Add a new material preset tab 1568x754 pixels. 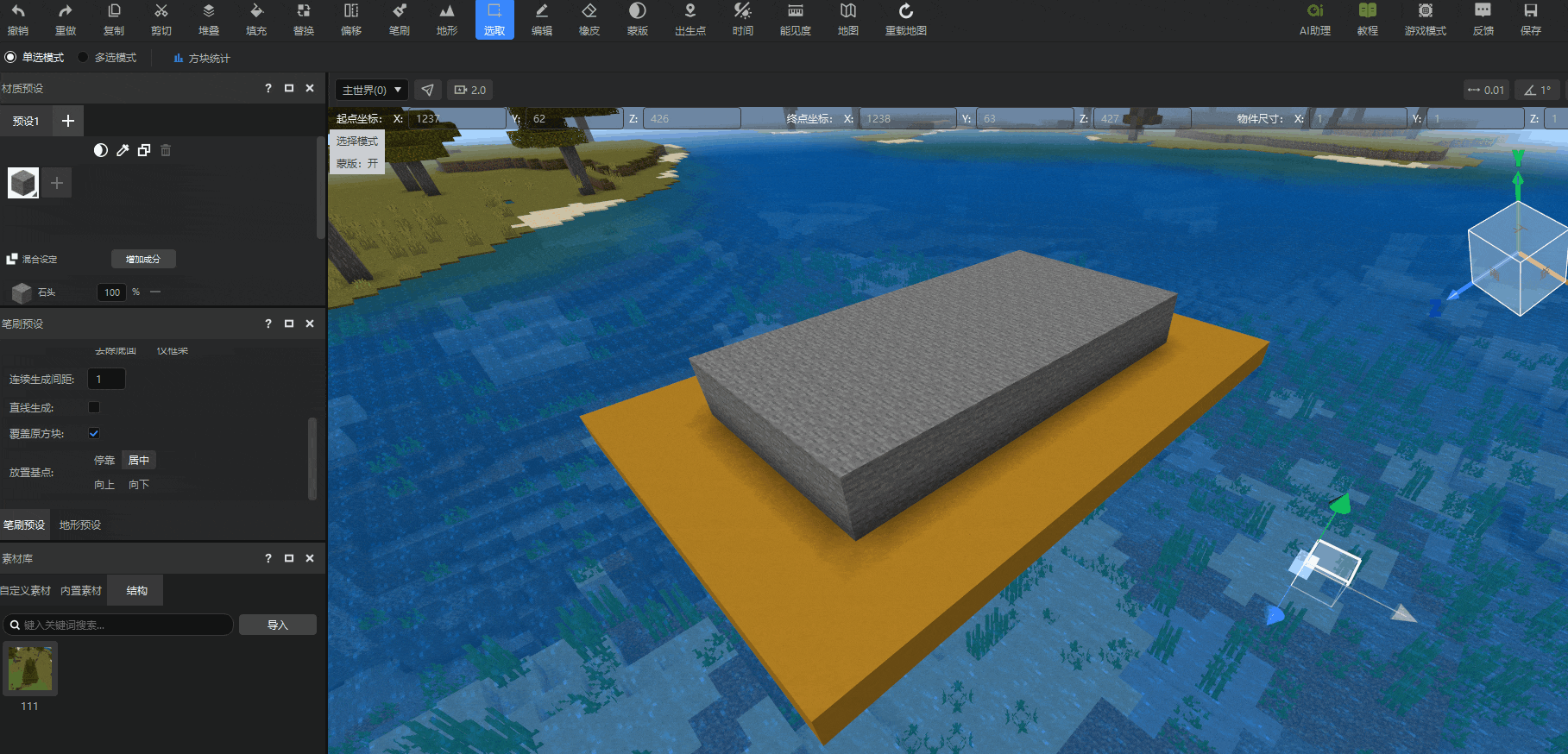pyautogui.click(x=68, y=121)
